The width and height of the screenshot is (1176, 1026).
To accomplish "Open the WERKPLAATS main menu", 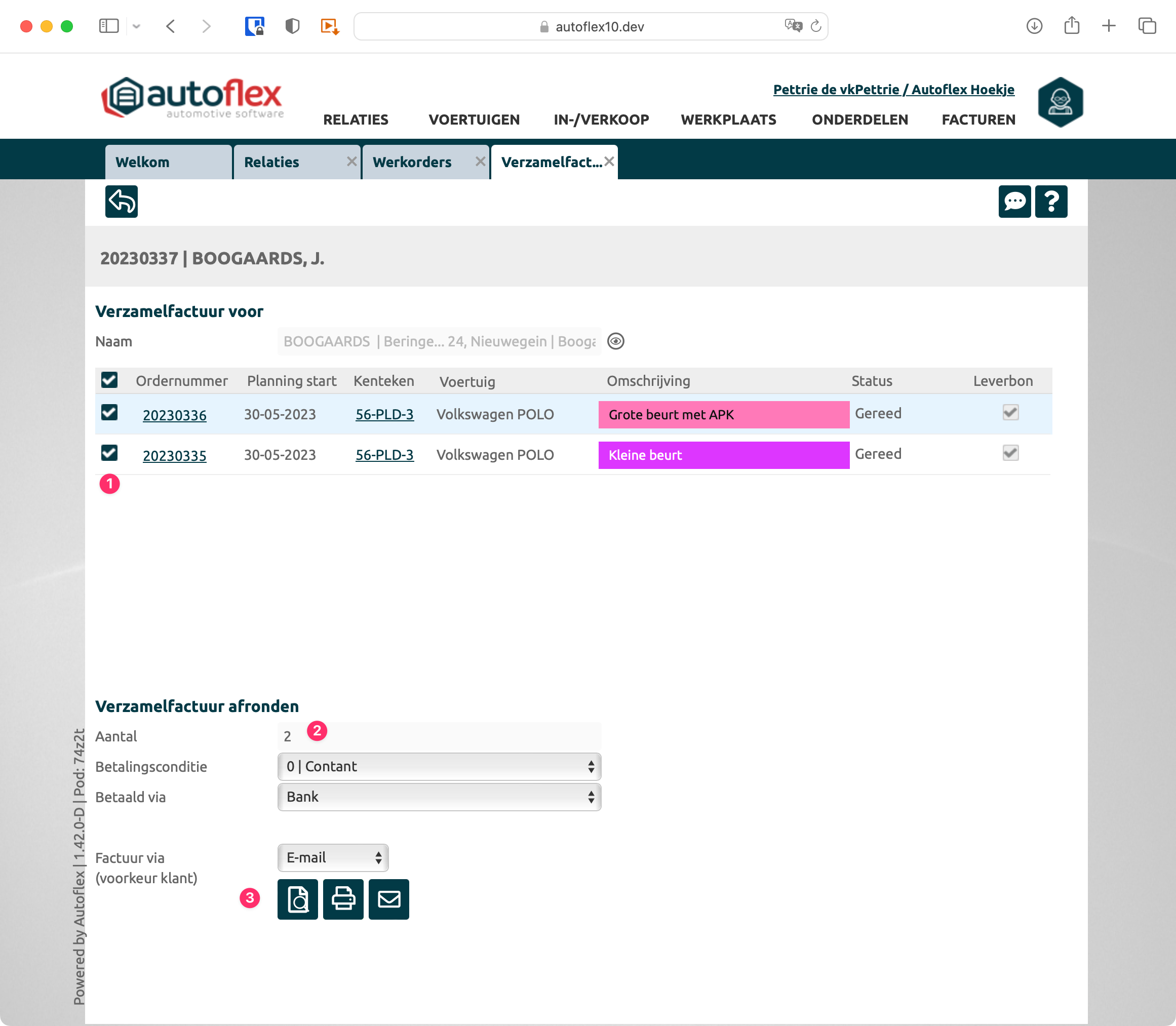I will coord(728,120).
